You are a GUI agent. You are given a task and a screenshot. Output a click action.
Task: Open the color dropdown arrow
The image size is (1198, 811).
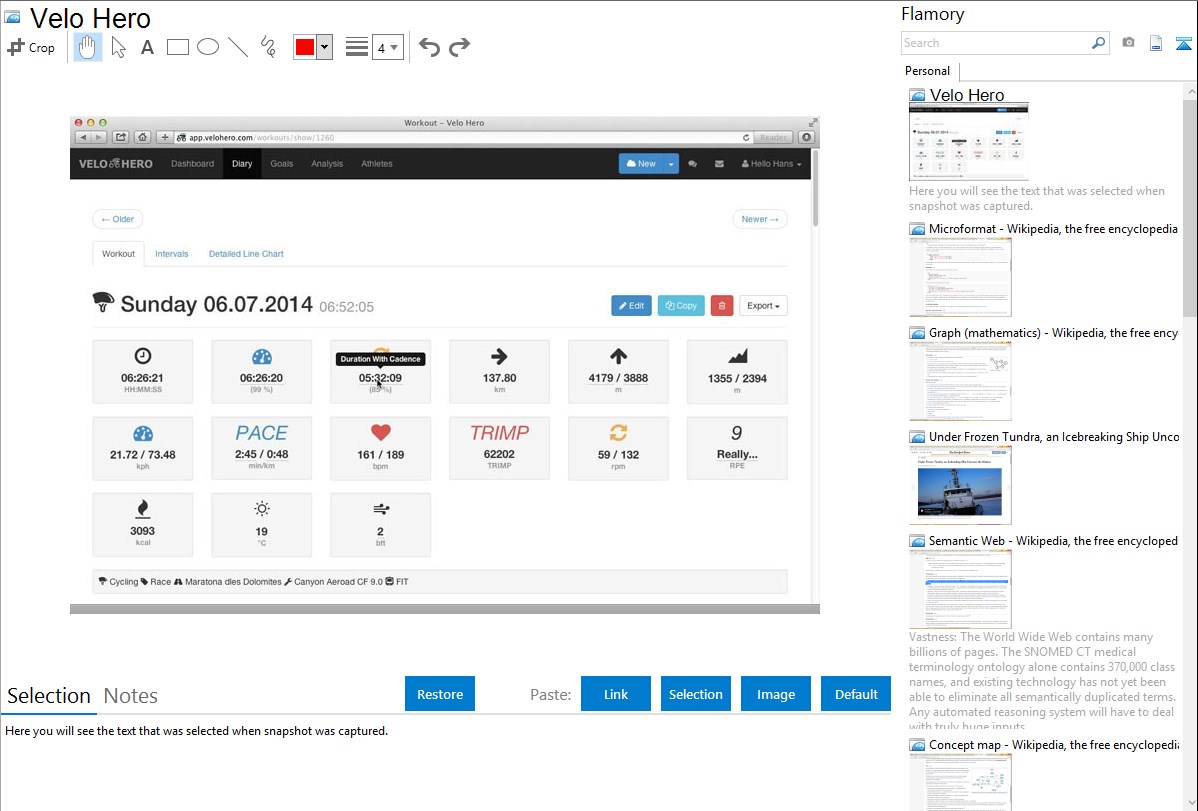click(324, 47)
